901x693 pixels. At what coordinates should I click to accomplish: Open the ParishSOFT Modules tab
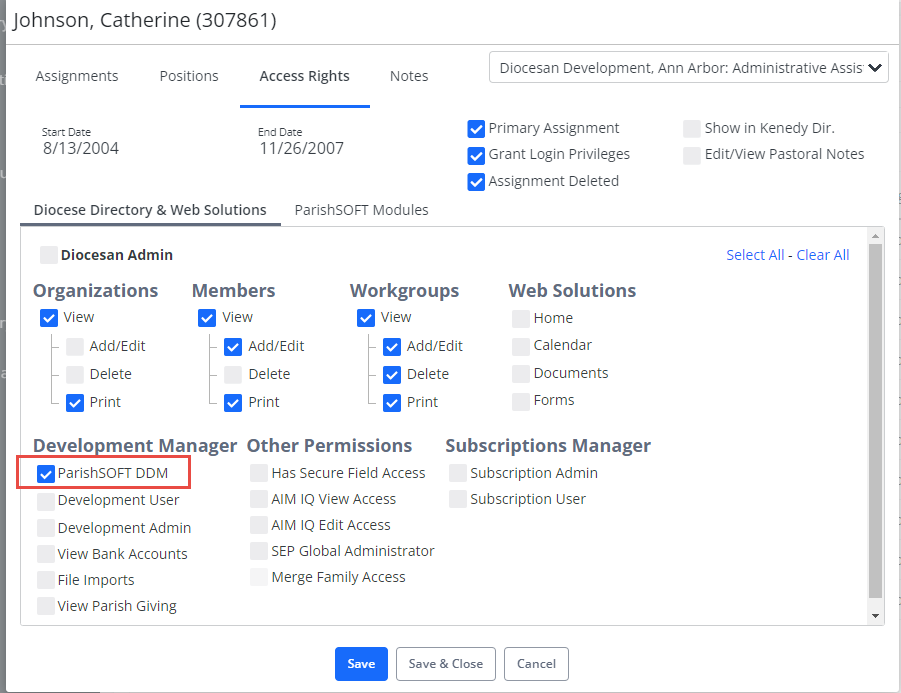tap(361, 210)
